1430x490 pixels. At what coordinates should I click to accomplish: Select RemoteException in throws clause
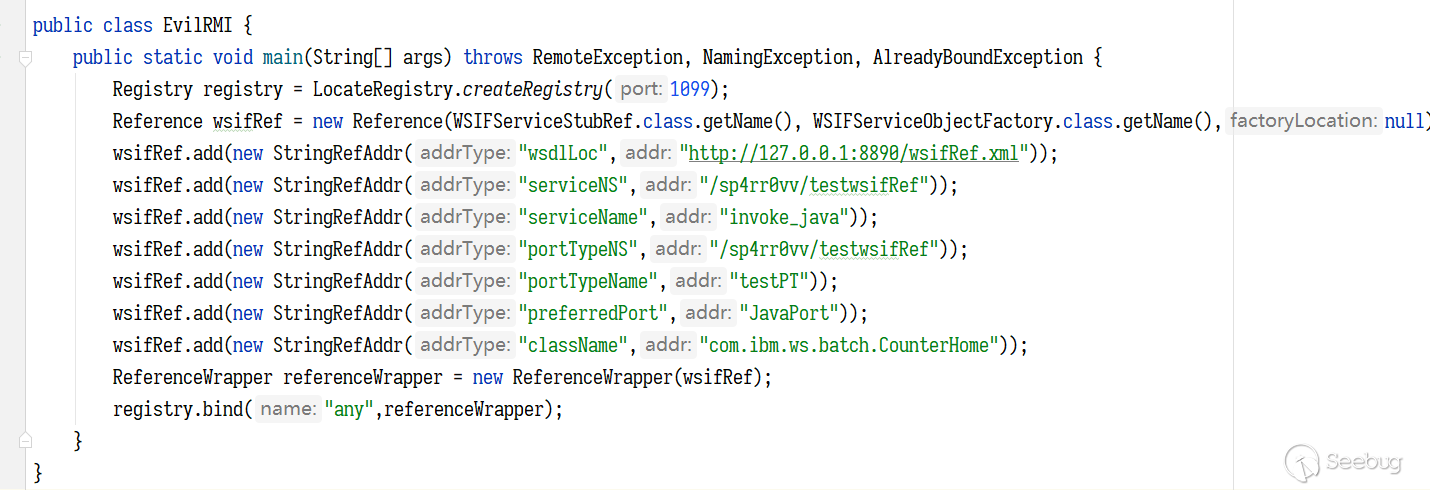[x=607, y=57]
